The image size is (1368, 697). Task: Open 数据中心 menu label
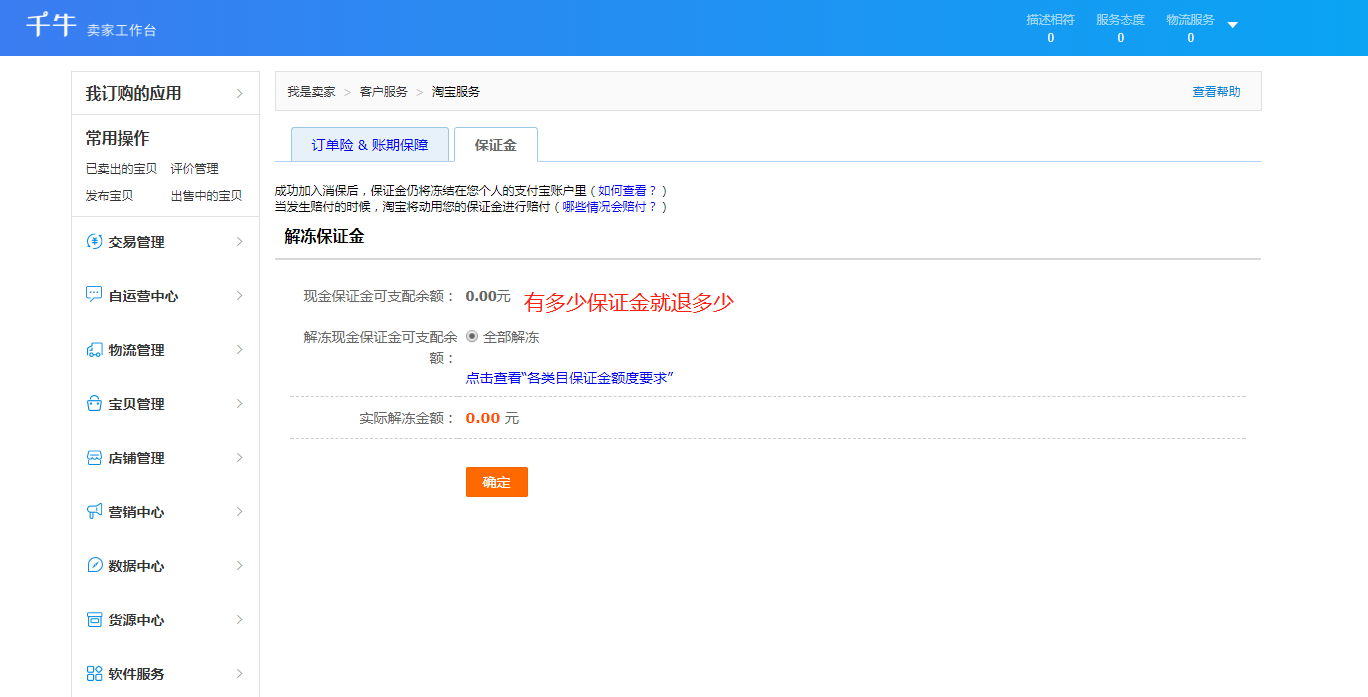[136, 566]
